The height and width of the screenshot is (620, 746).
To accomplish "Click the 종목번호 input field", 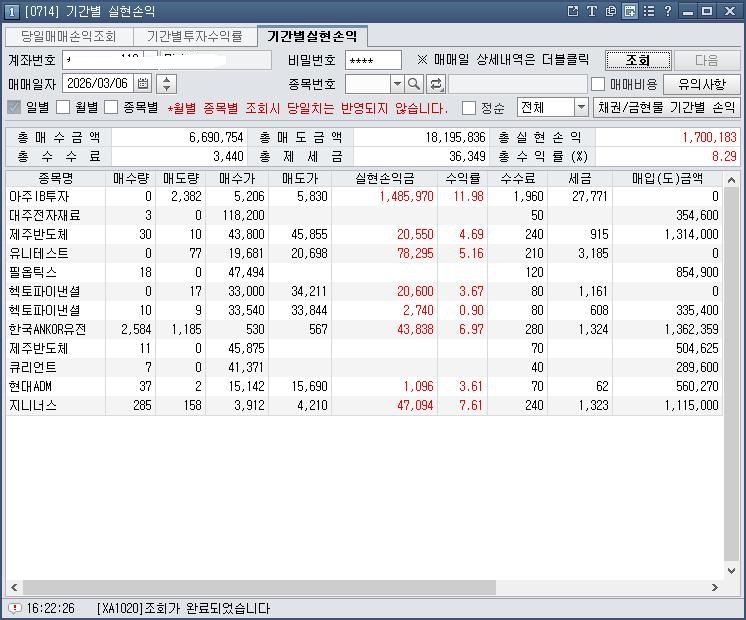I will [x=368, y=84].
